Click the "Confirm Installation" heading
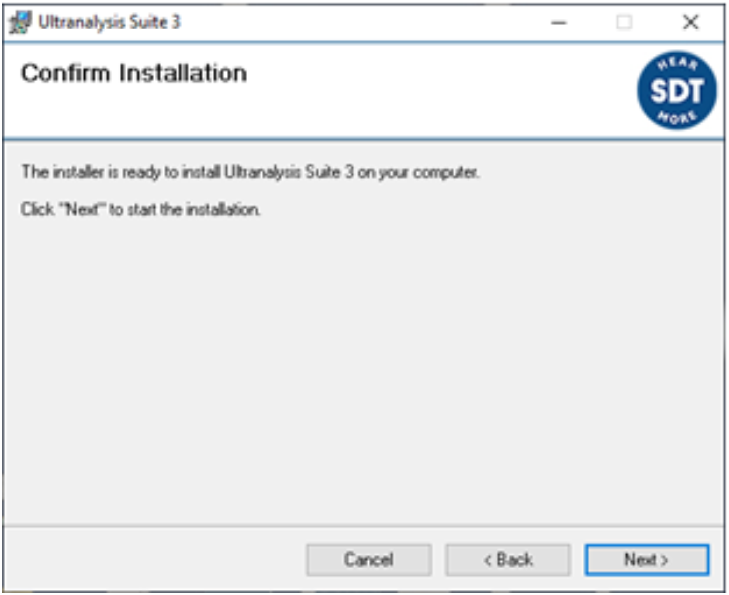729x595 pixels. [134, 74]
